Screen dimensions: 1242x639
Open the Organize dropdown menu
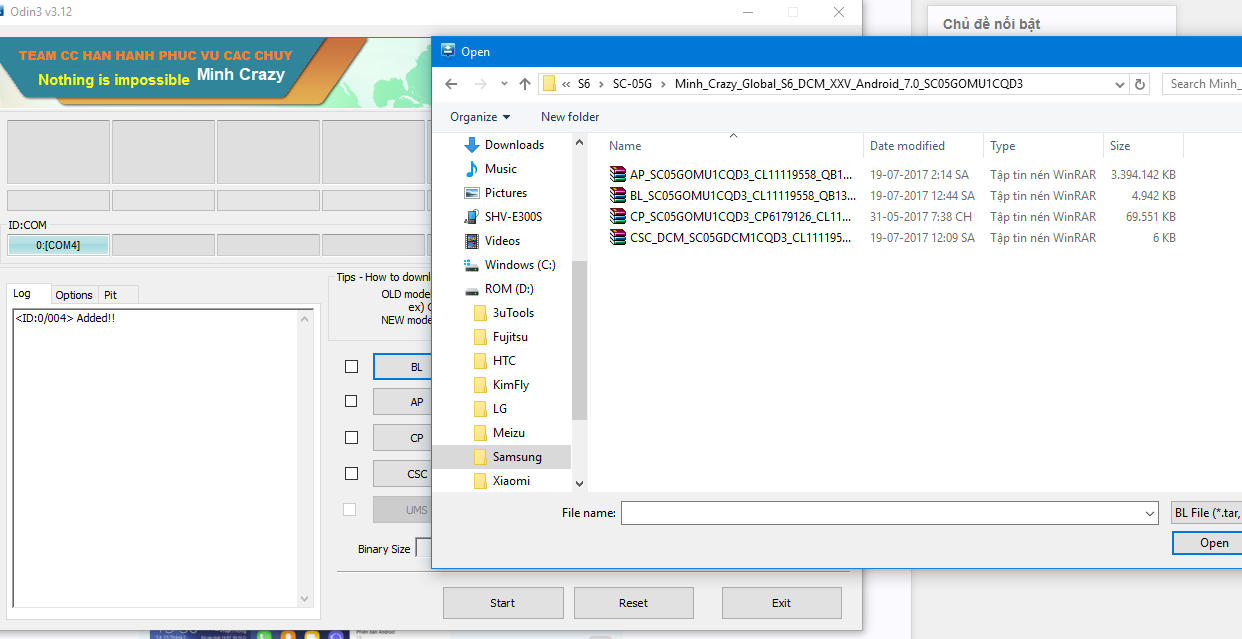[x=479, y=117]
